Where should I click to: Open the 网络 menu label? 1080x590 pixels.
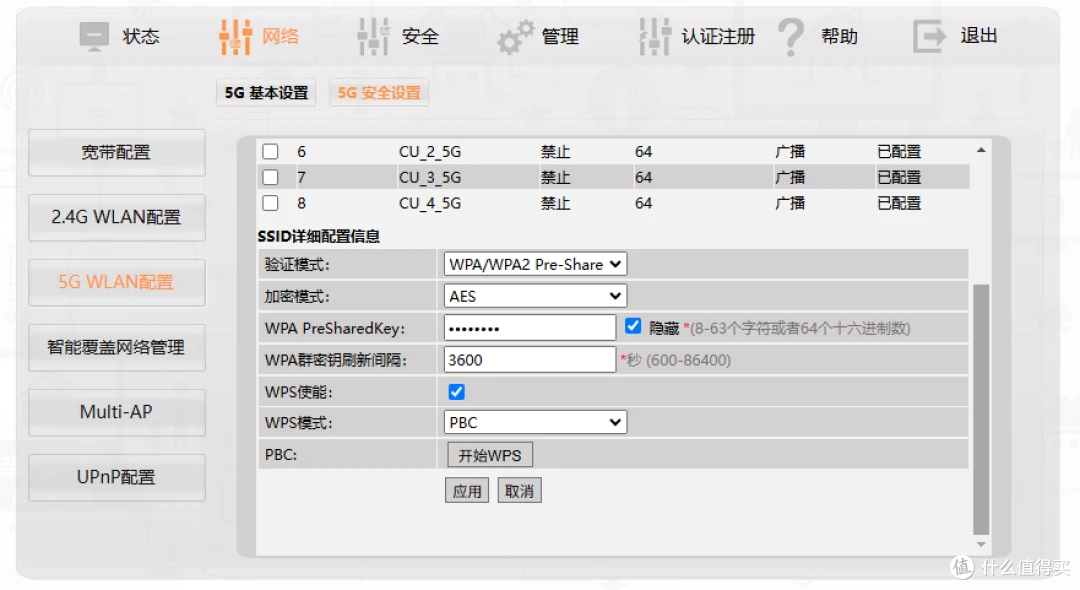tap(280, 36)
